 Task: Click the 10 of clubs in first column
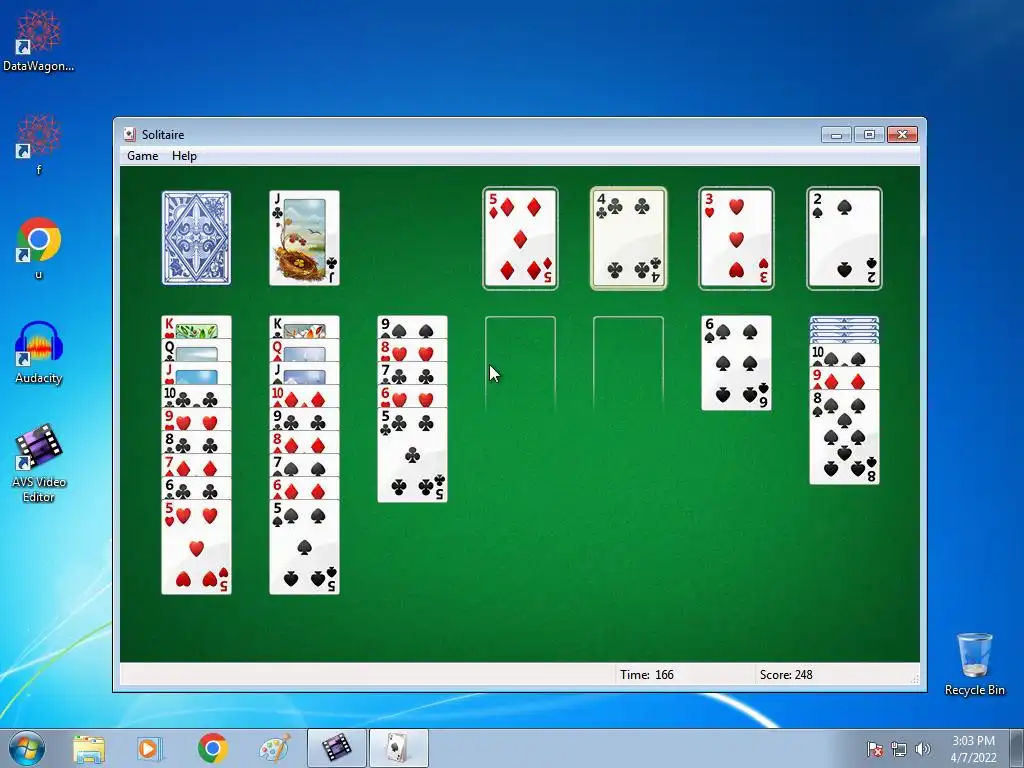[197, 396]
